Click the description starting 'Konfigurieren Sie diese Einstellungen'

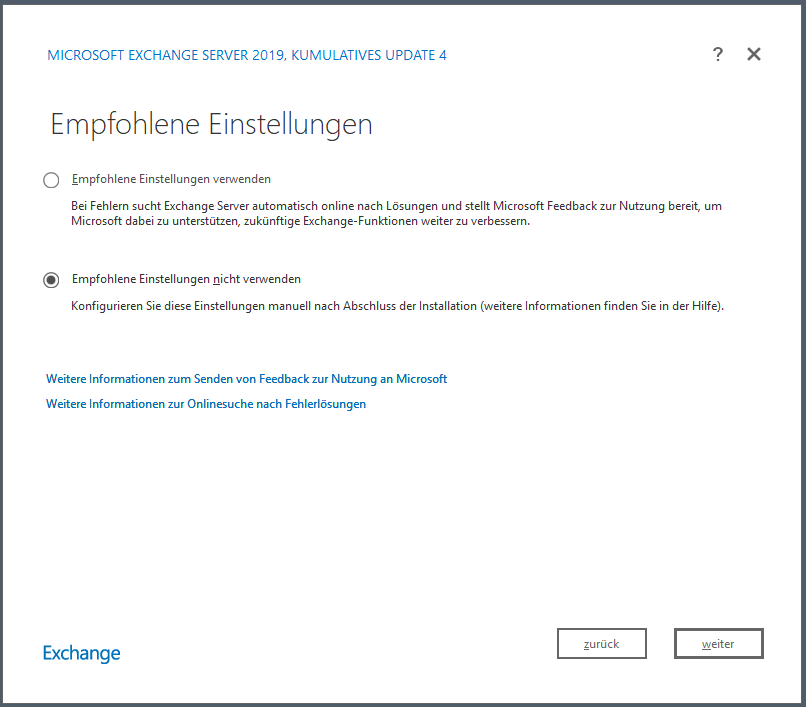pyautogui.click(x=397, y=306)
